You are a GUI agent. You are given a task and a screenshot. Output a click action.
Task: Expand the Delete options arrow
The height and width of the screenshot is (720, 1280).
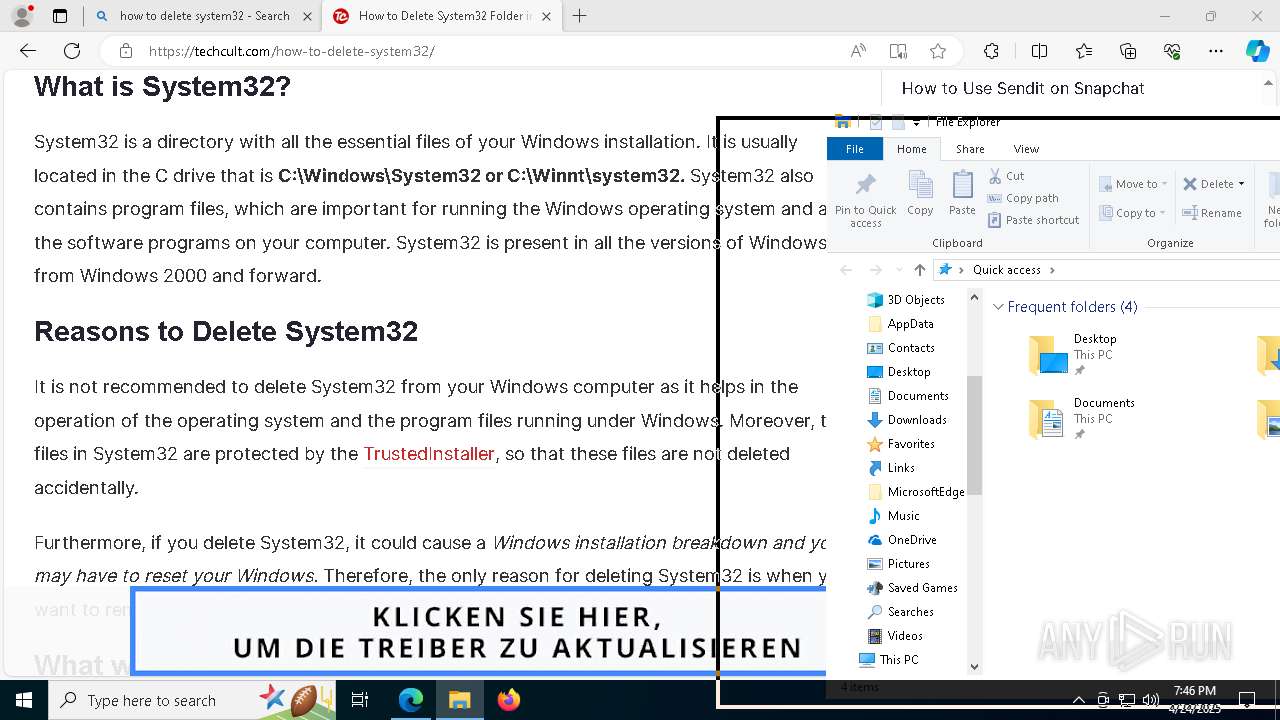coord(1241,184)
